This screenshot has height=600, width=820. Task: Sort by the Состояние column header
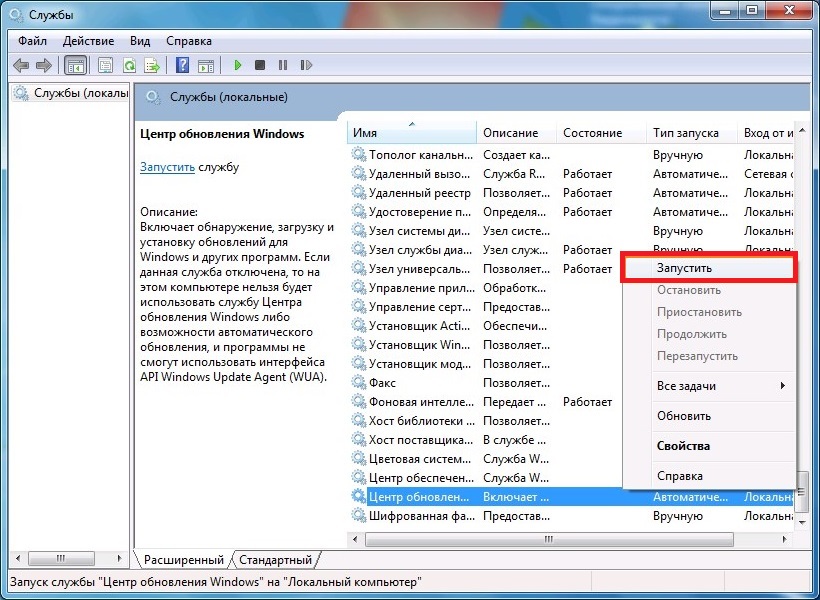[601, 133]
